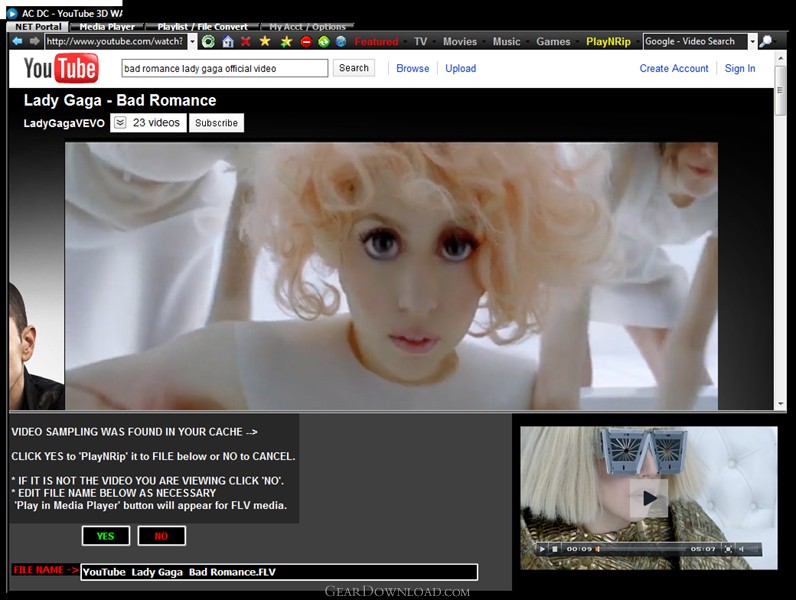Click the magnifier search icon
Screen dimensions: 796x600
[x=766, y=41]
